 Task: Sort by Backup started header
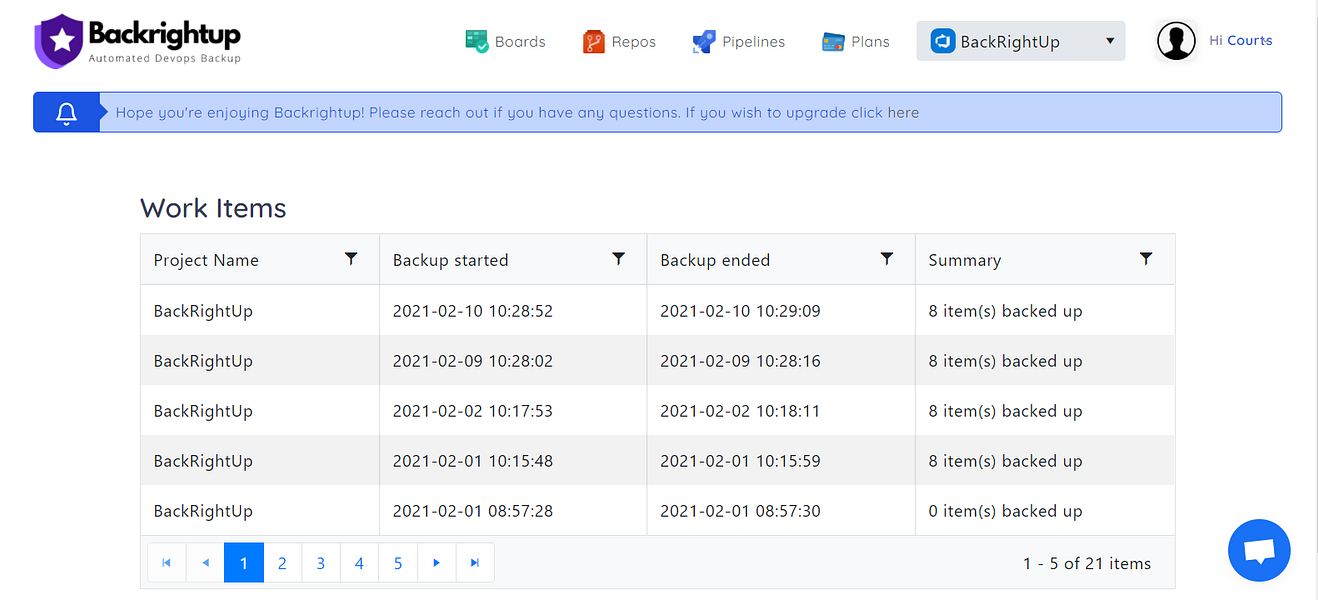coord(451,260)
